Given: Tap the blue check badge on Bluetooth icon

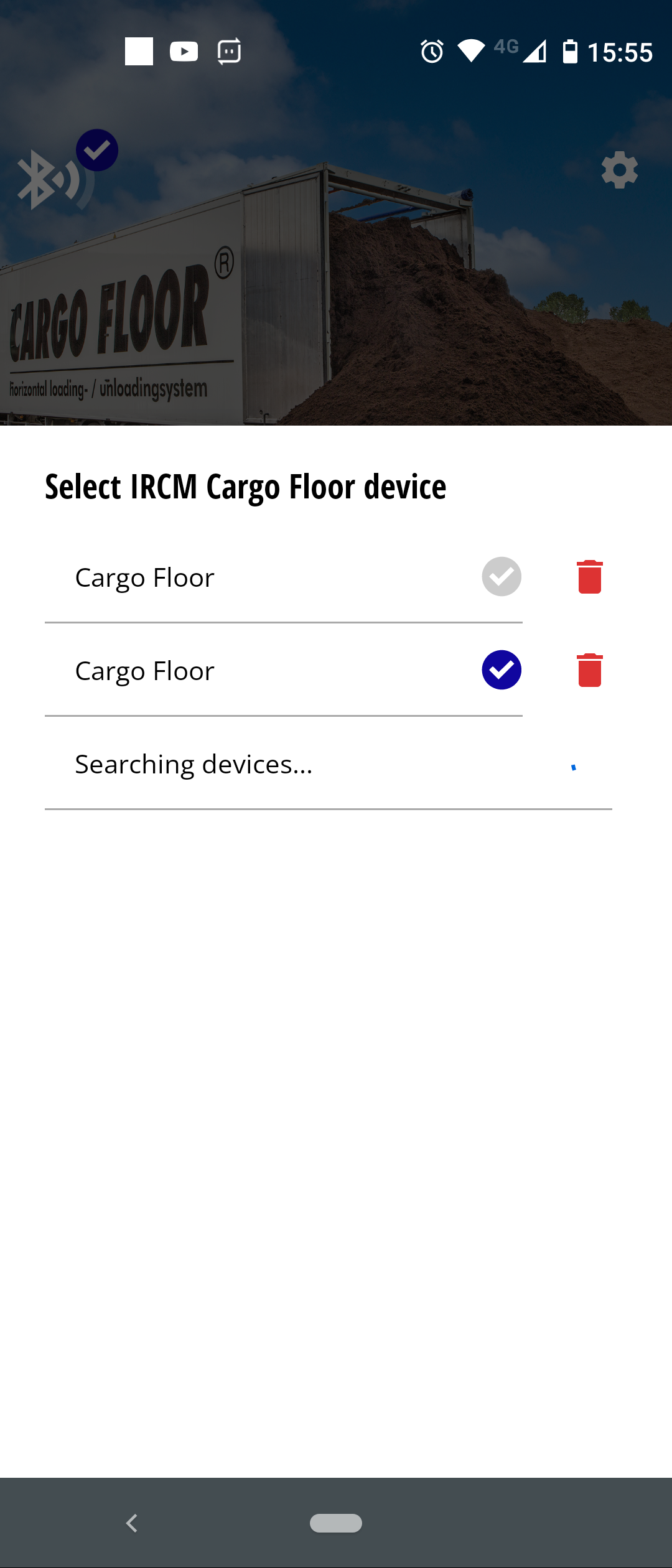Looking at the screenshot, I should pyautogui.click(x=96, y=149).
